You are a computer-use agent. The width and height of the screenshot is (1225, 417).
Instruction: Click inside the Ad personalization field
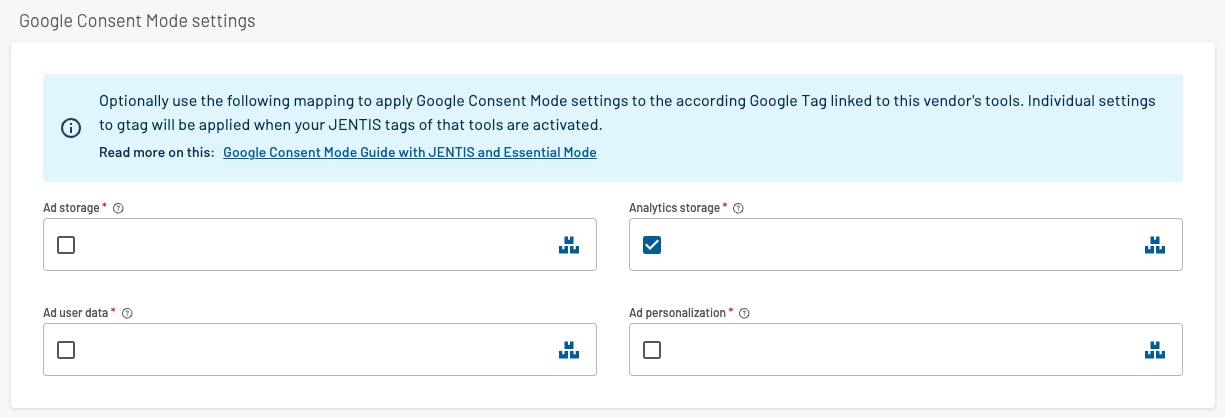point(906,350)
